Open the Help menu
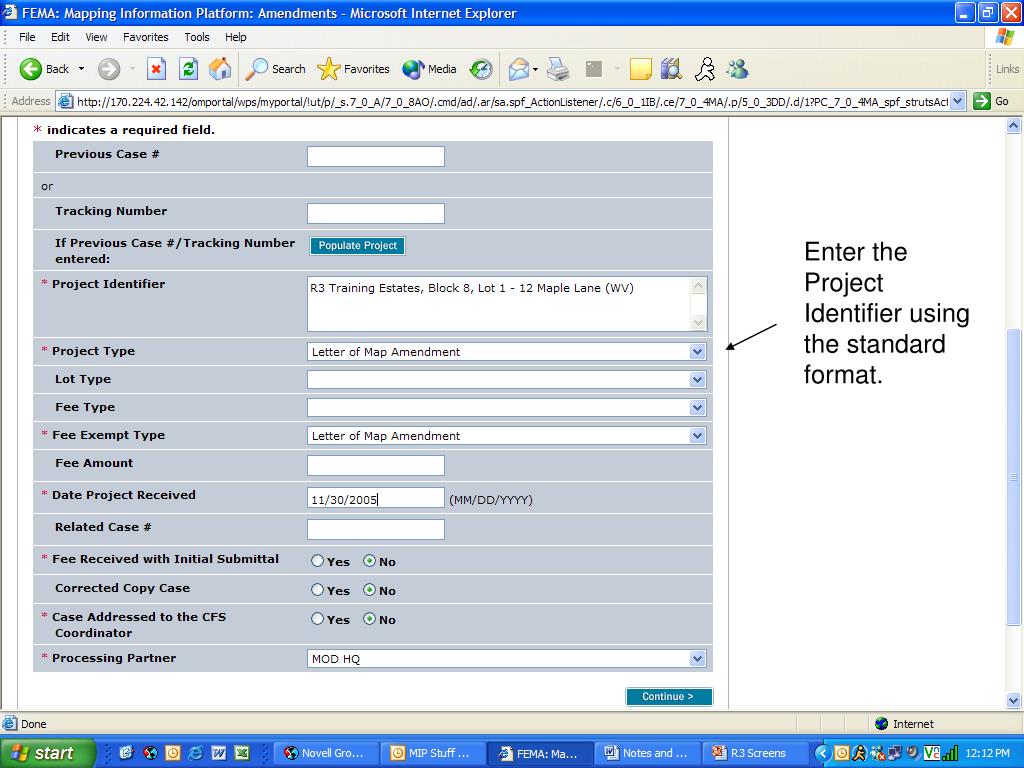Viewport: 1024px width, 768px height. (x=236, y=37)
